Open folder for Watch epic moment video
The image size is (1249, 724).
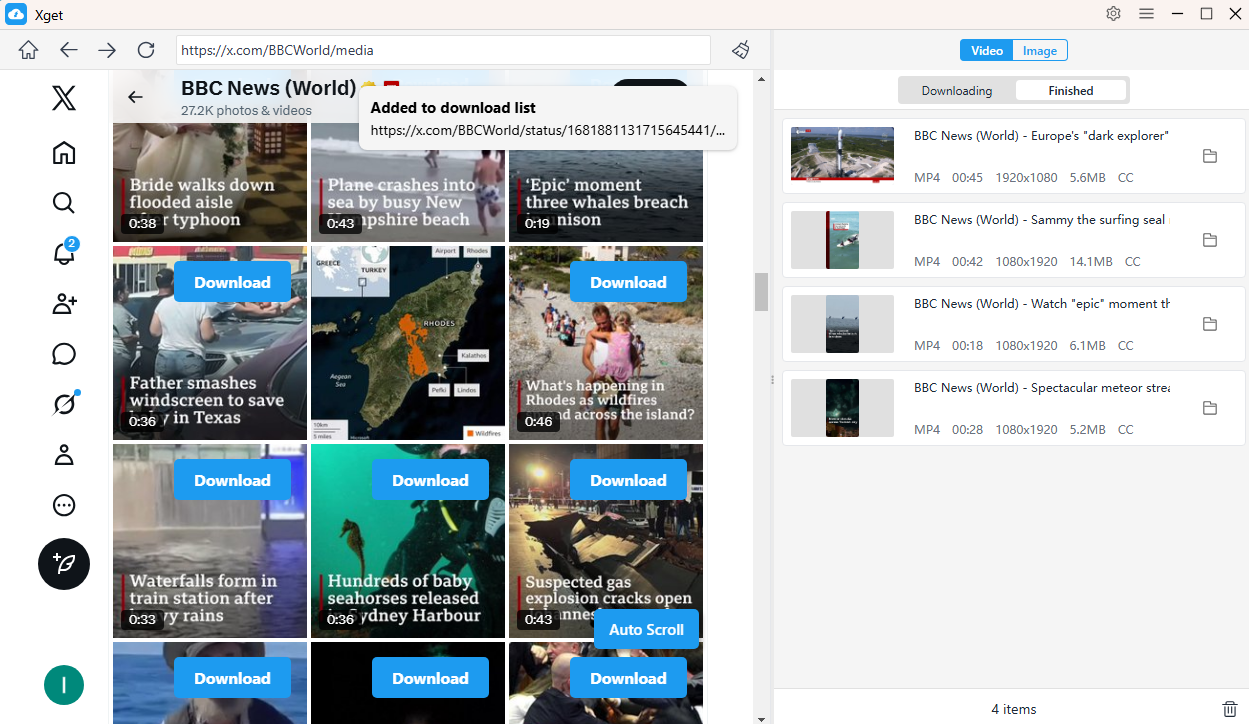point(1209,324)
